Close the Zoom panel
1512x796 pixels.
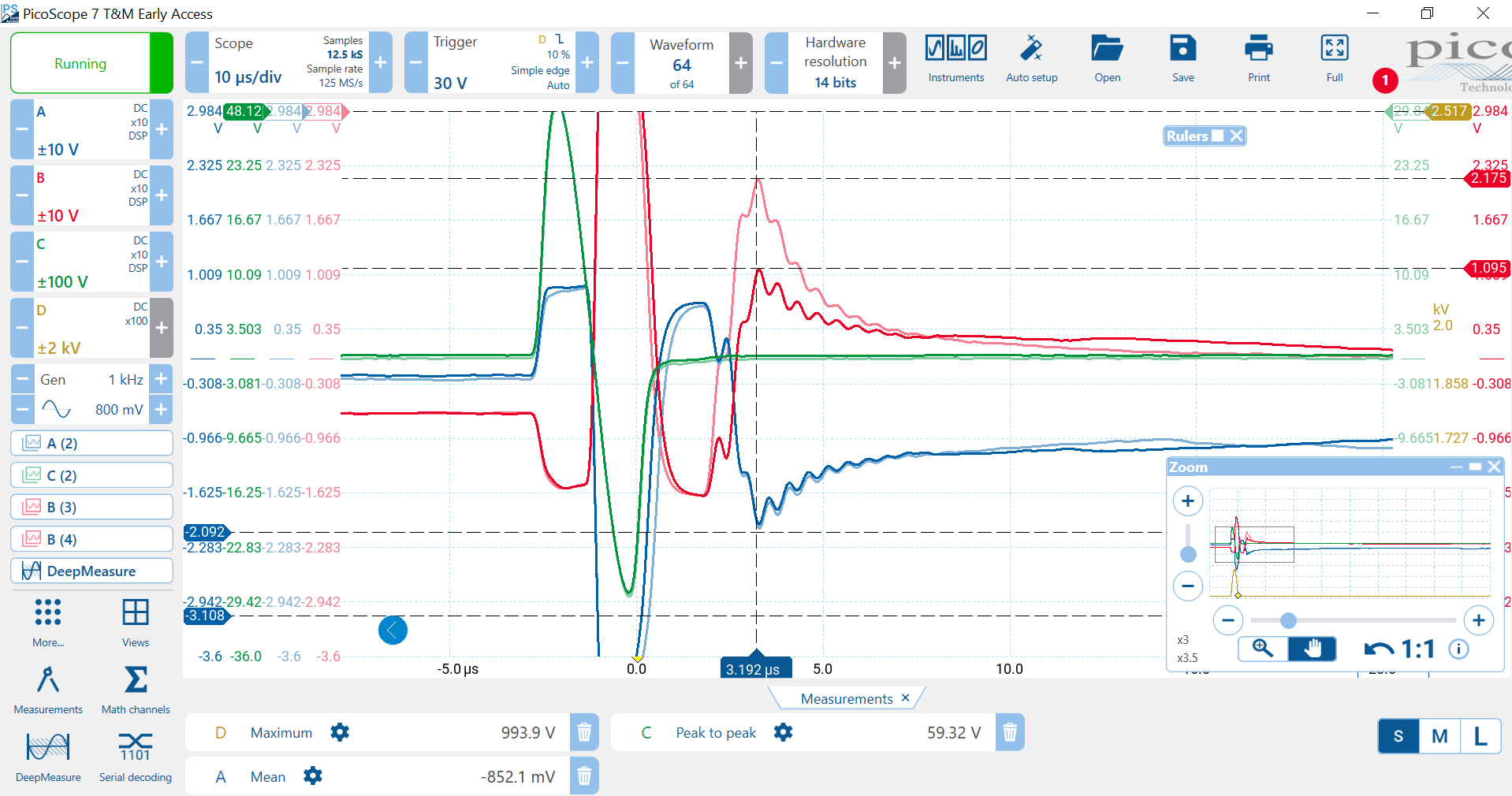1494,467
